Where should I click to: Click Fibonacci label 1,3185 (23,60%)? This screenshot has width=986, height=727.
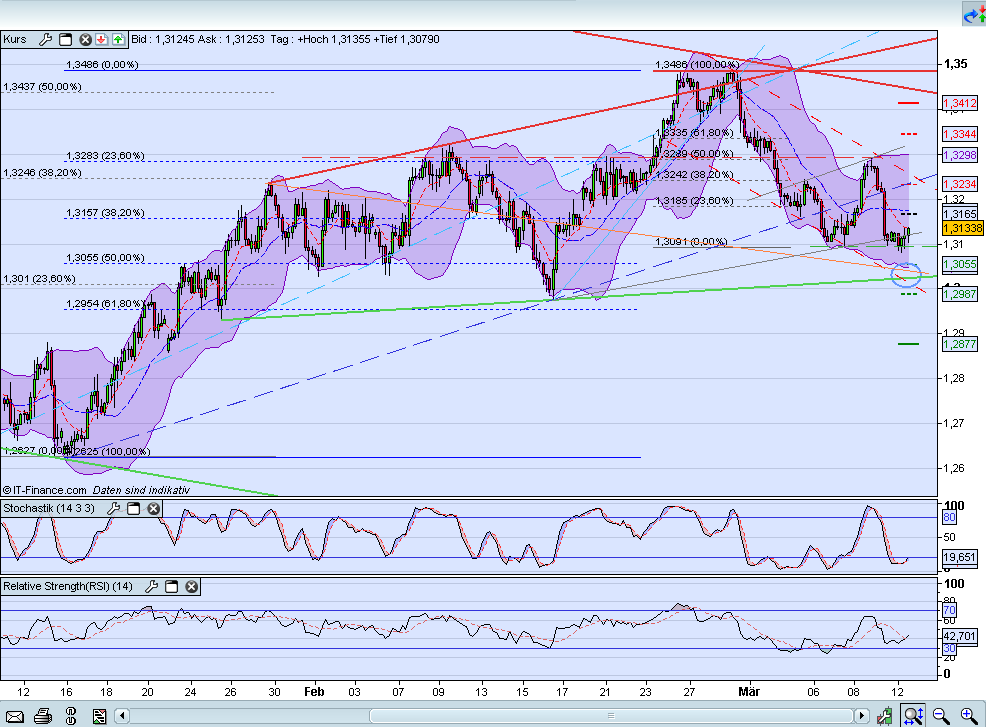click(694, 201)
